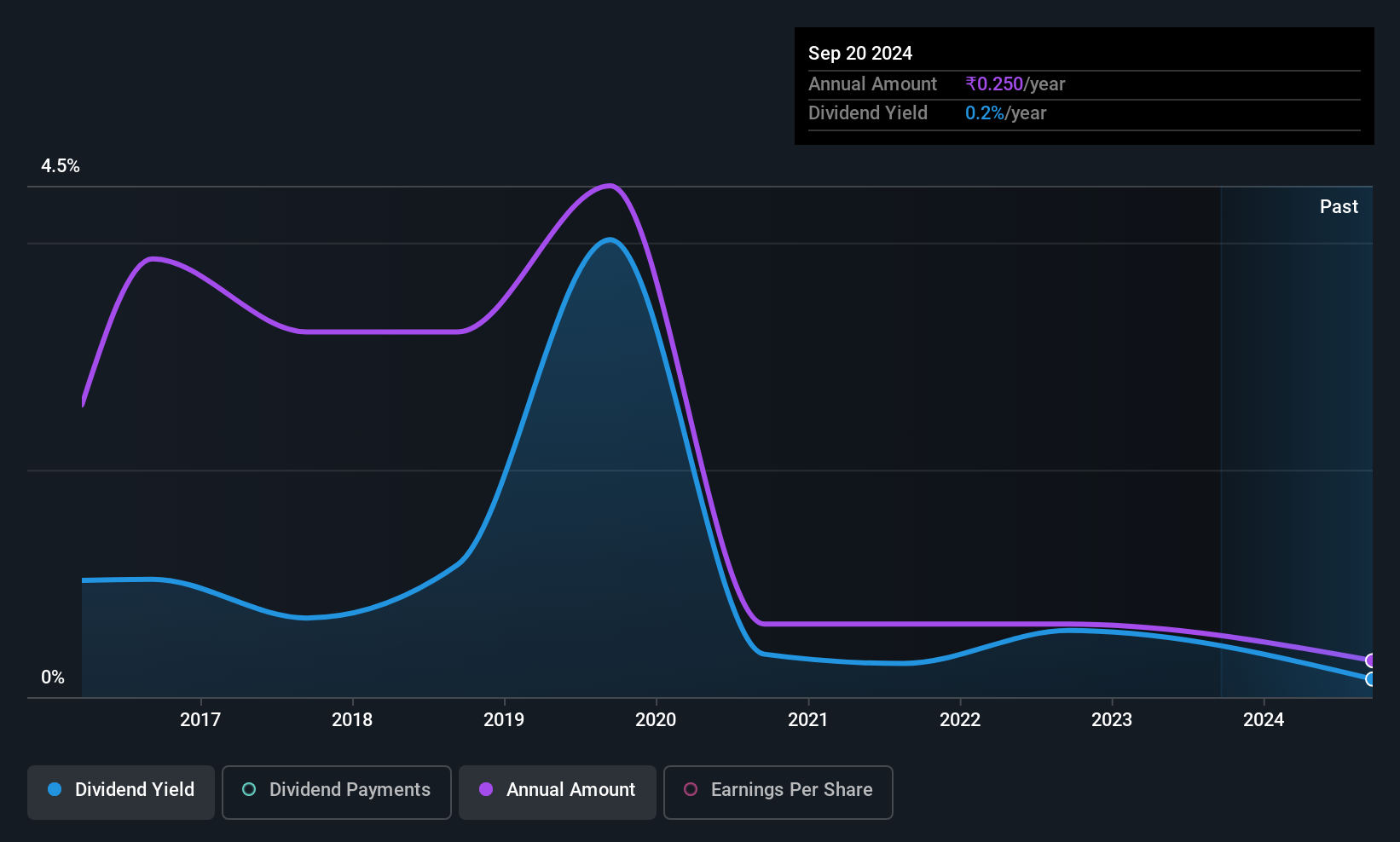The image size is (1400, 842).
Task: Click the purple Annual Amount legend dot
Action: 486,789
